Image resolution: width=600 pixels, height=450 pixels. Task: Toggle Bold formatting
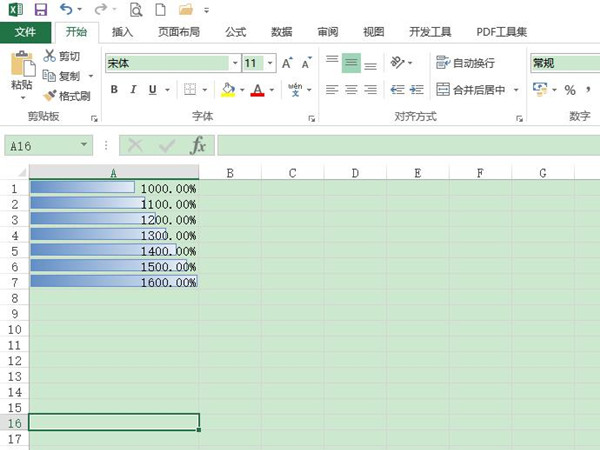(x=114, y=90)
